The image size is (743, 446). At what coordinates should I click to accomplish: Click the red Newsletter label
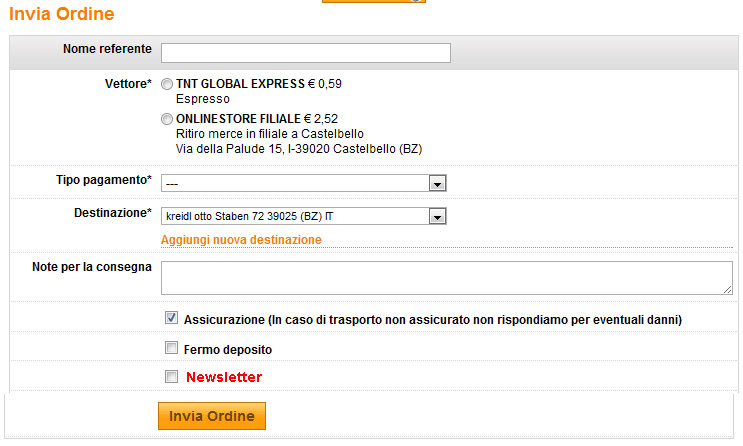pos(224,377)
